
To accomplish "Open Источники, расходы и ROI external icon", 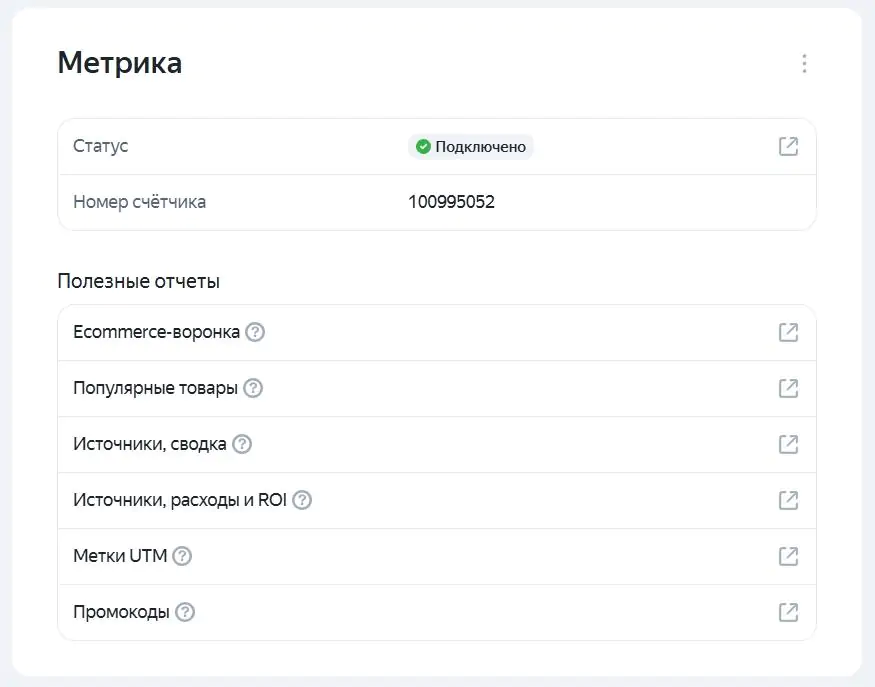I will coord(788,500).
